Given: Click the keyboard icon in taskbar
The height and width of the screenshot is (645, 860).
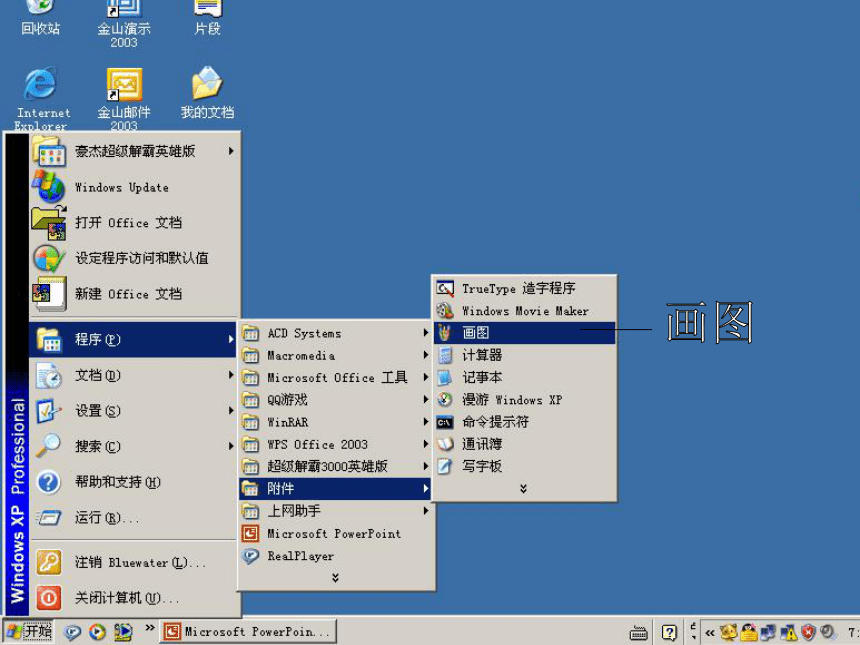Looking at the screenshot, I should point(638,632).
